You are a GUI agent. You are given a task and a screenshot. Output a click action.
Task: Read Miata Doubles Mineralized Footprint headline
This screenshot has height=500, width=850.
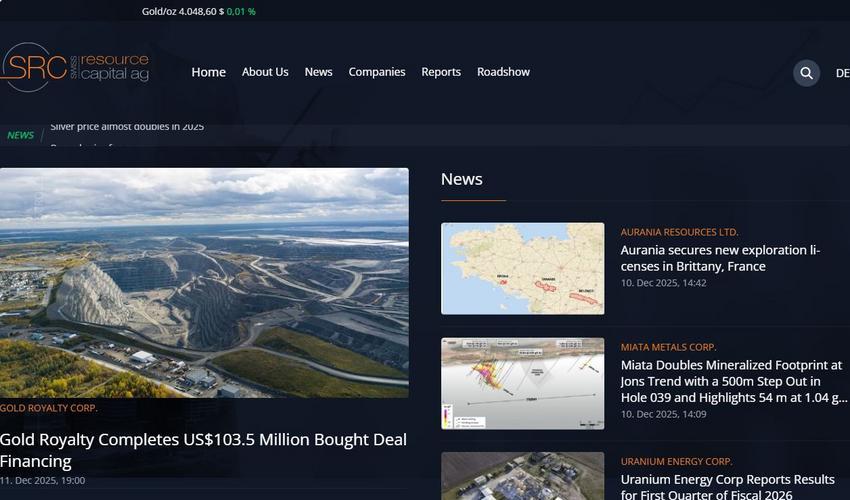coord(732,381)
